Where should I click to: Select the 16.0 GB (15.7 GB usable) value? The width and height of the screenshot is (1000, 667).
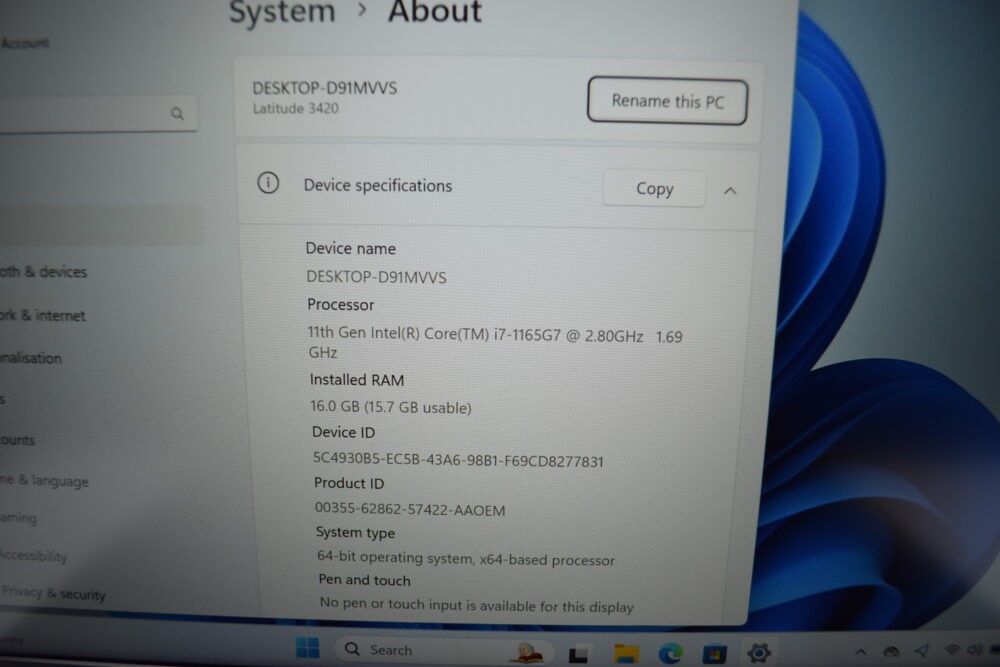(390, 407)
